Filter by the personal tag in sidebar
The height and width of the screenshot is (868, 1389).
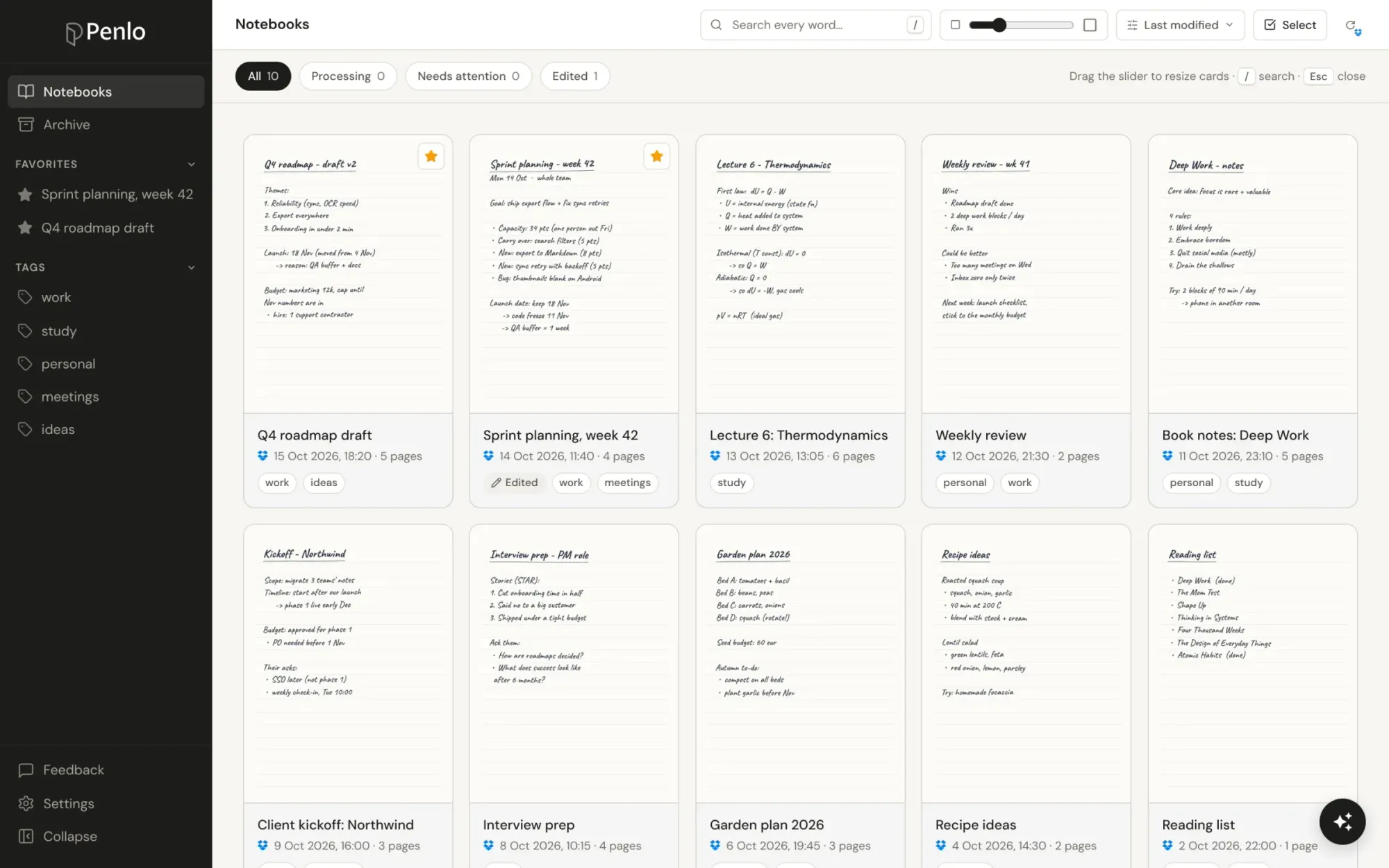tap(106, 364)
